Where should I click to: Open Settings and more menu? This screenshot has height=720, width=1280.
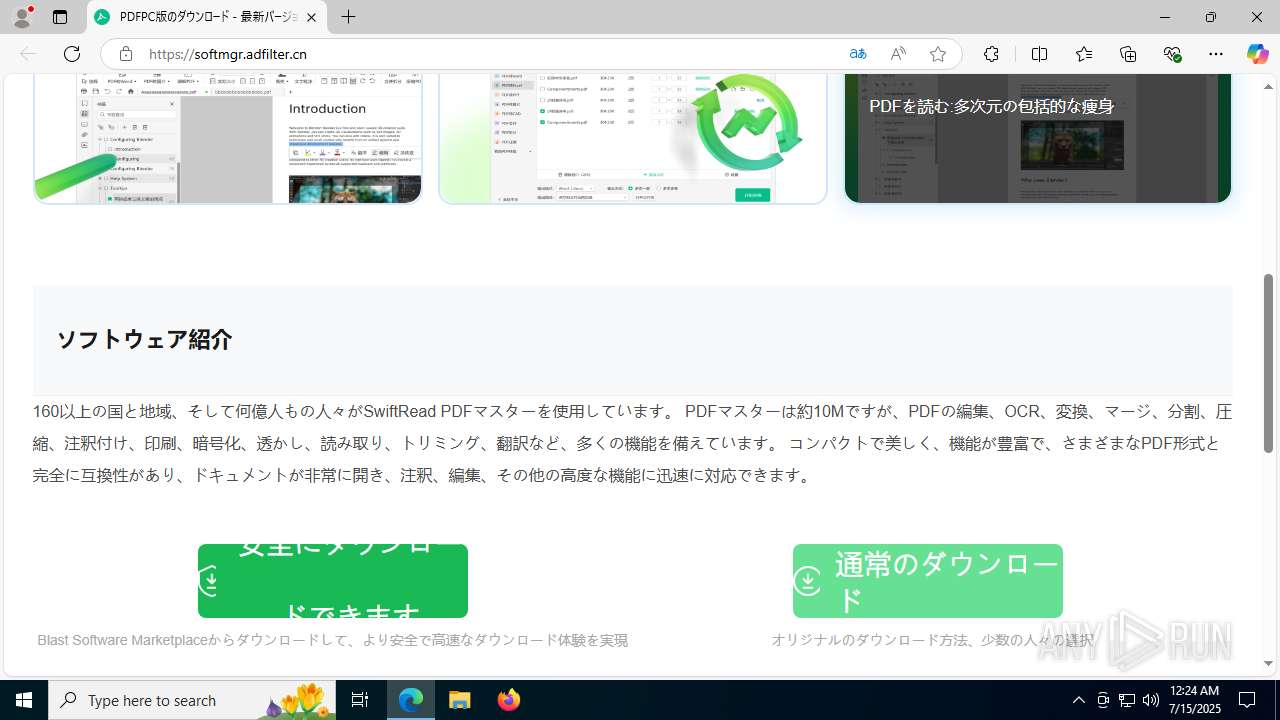click(x=1216, y=54)
